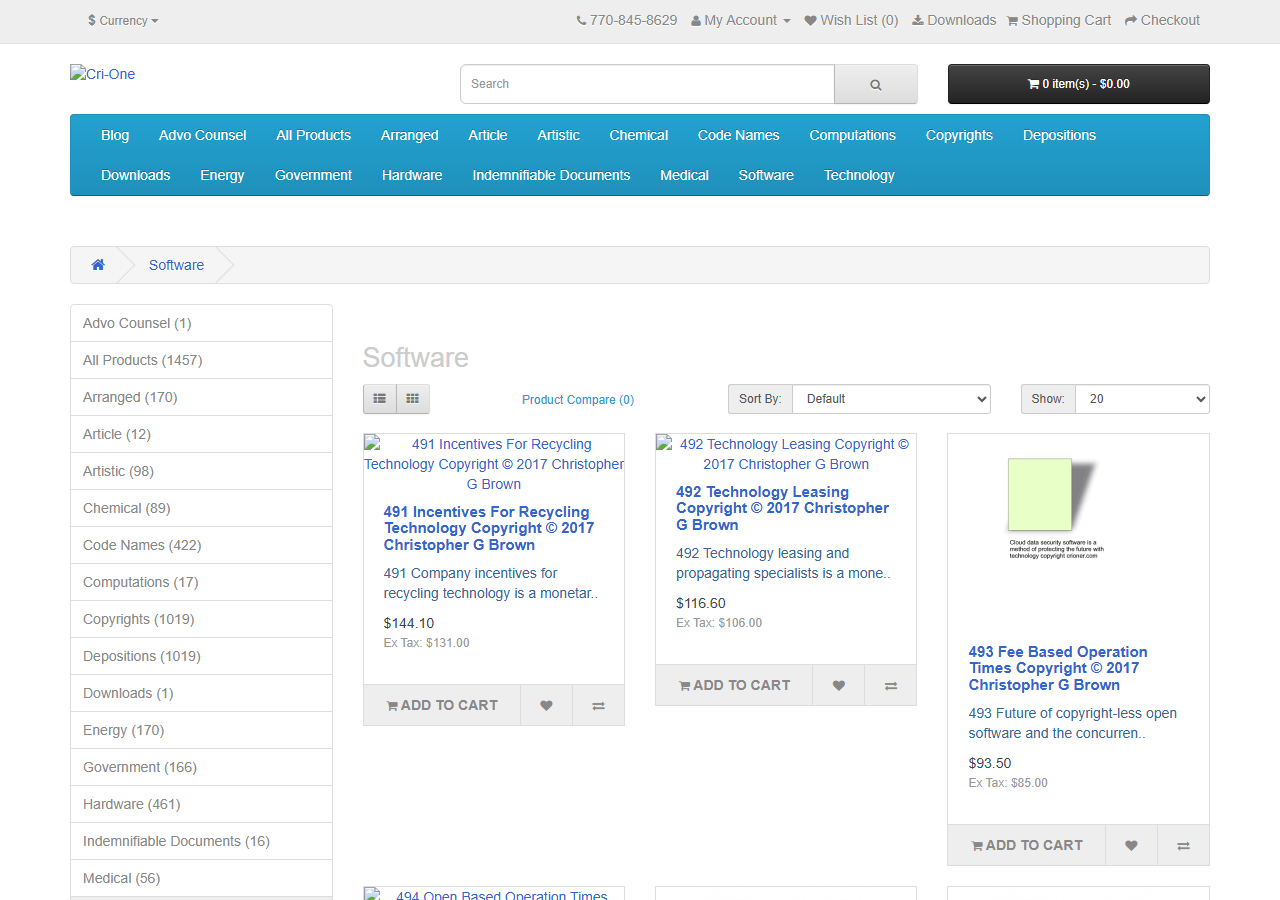
Task: Open Advo Counsel in navigation bar
Action: [202, 135]
